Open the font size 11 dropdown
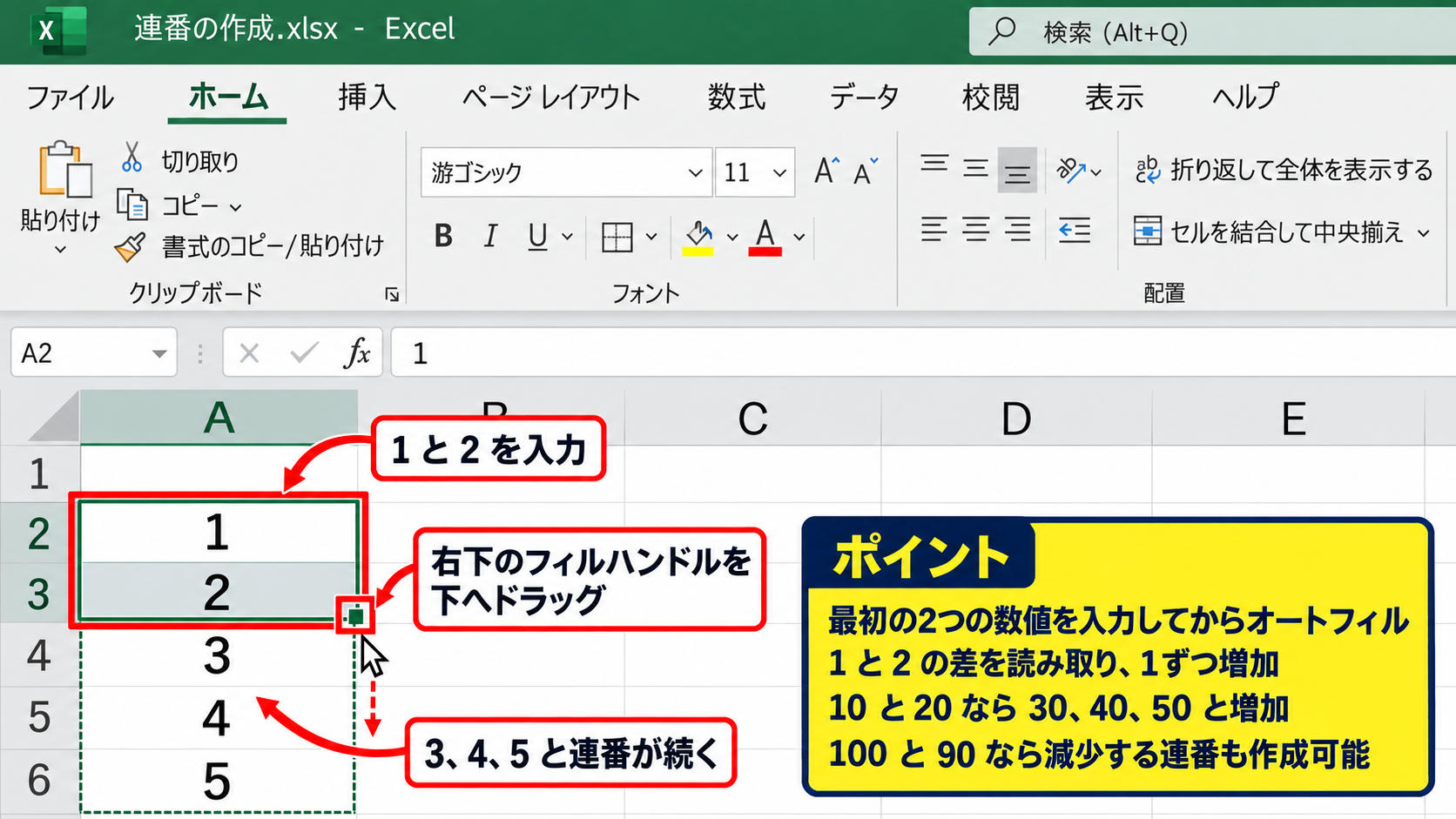The height and width of the screenshot is (819, 1456). [x=779, y=172]
